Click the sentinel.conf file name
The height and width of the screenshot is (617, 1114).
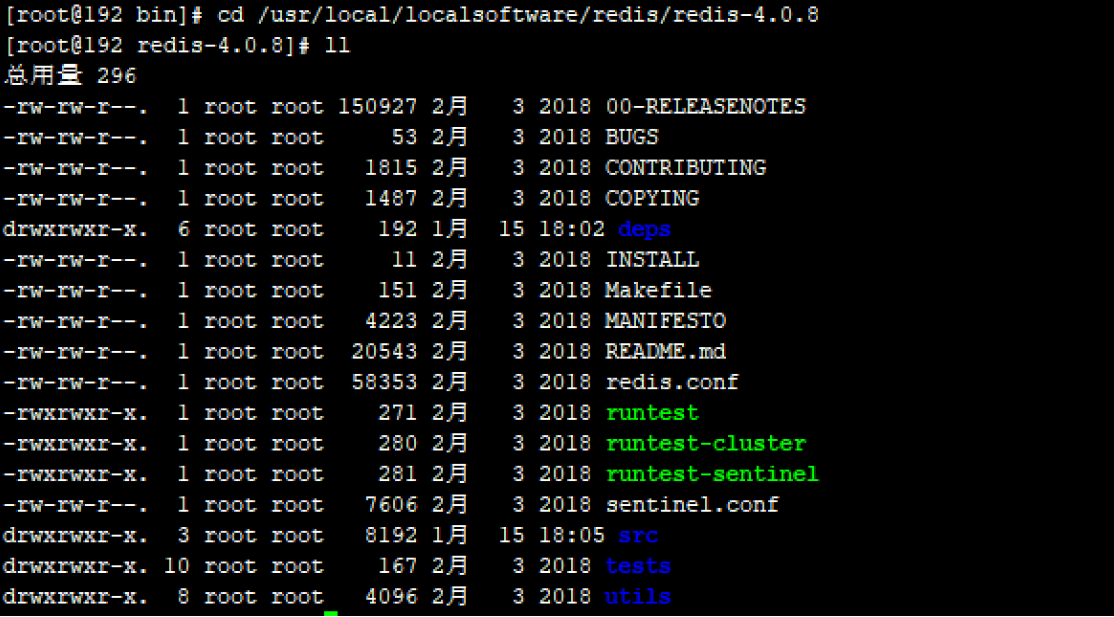pos(692,505)
